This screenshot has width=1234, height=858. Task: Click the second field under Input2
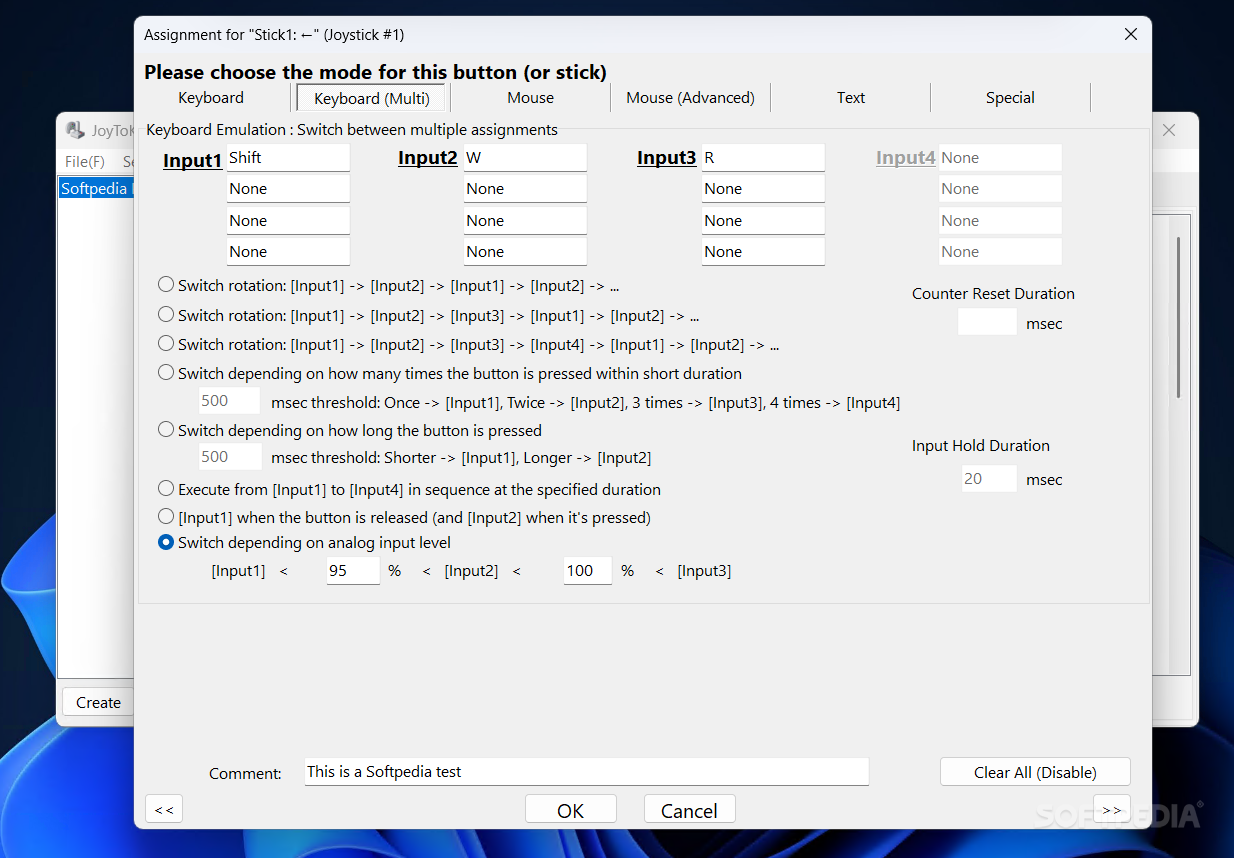pos(525,189)
